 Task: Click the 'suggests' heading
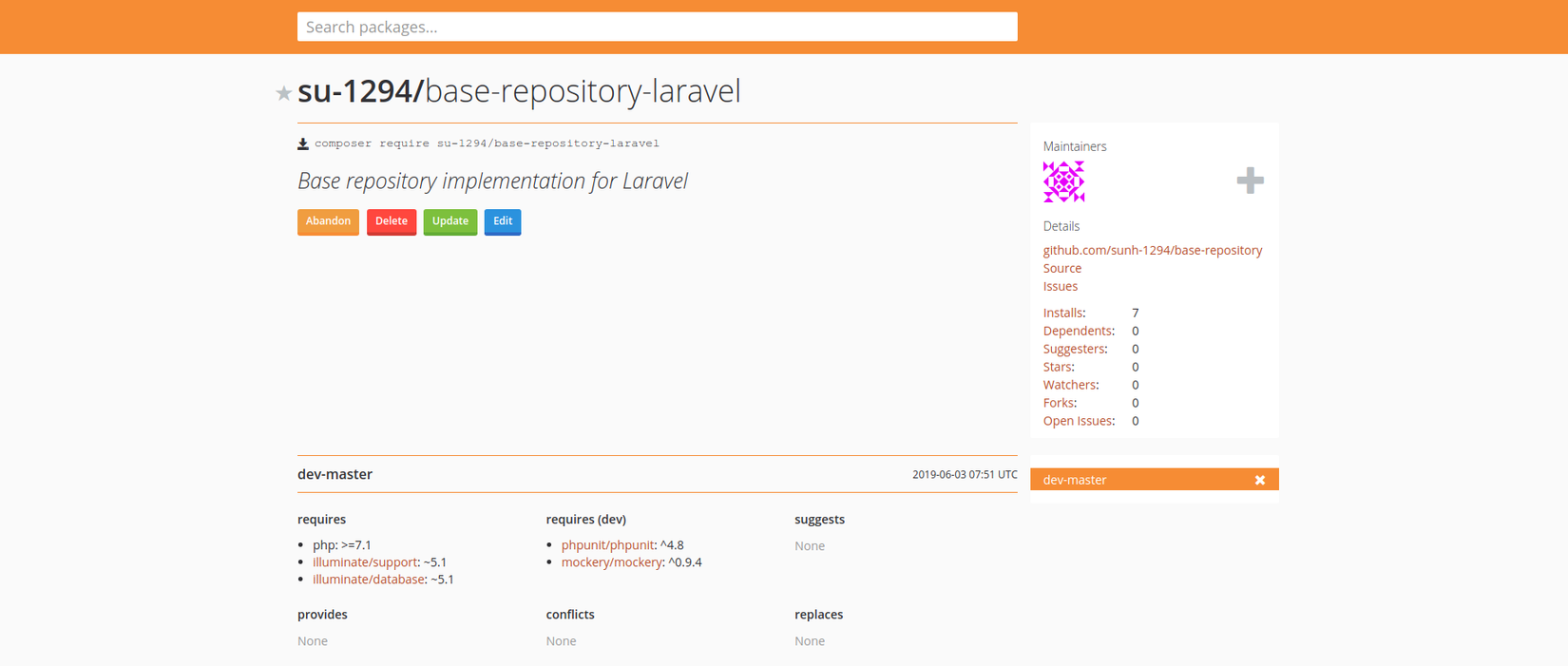[x=820, y=520]
